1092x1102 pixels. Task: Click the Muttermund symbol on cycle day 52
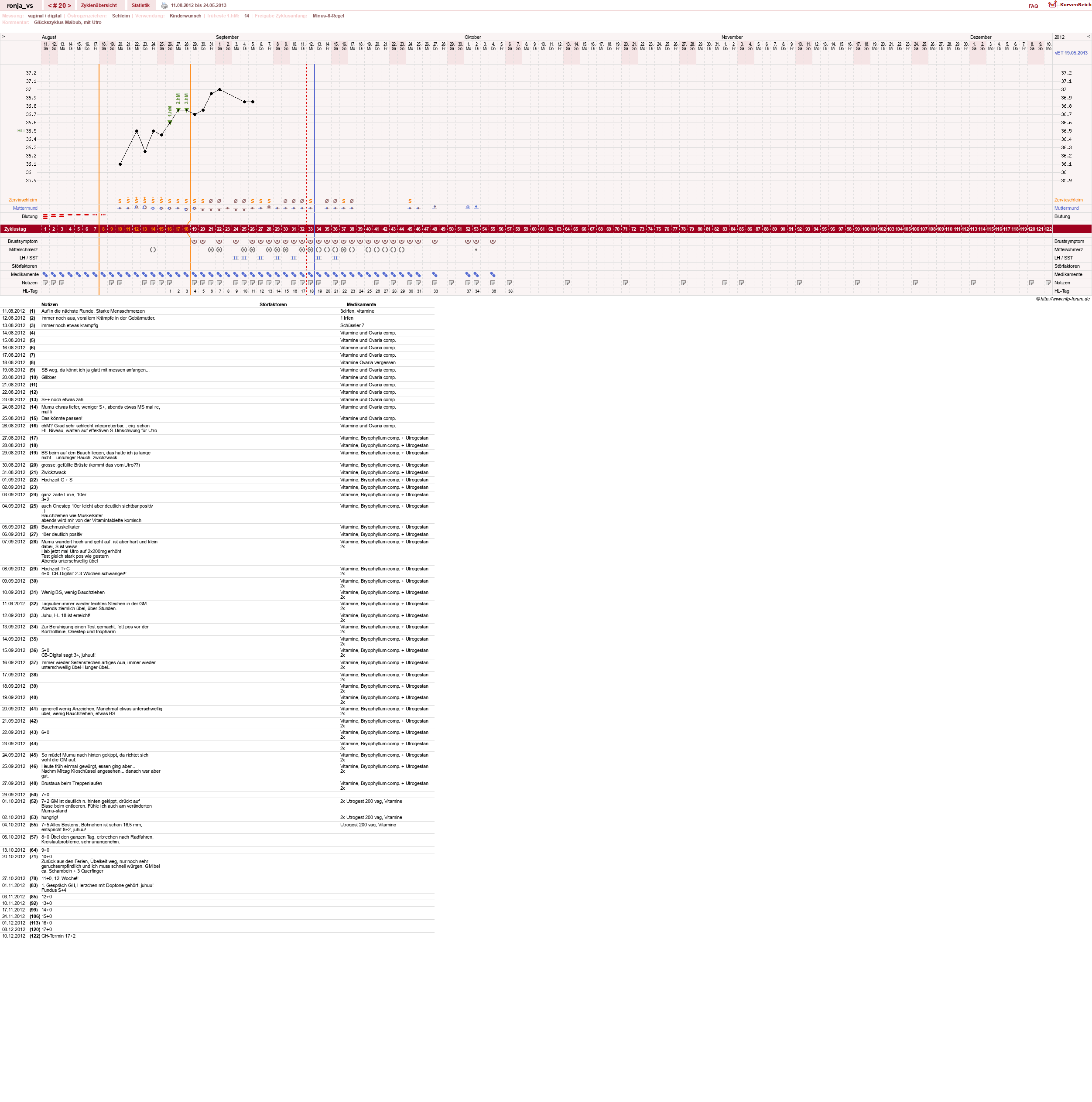coord(468,208)
